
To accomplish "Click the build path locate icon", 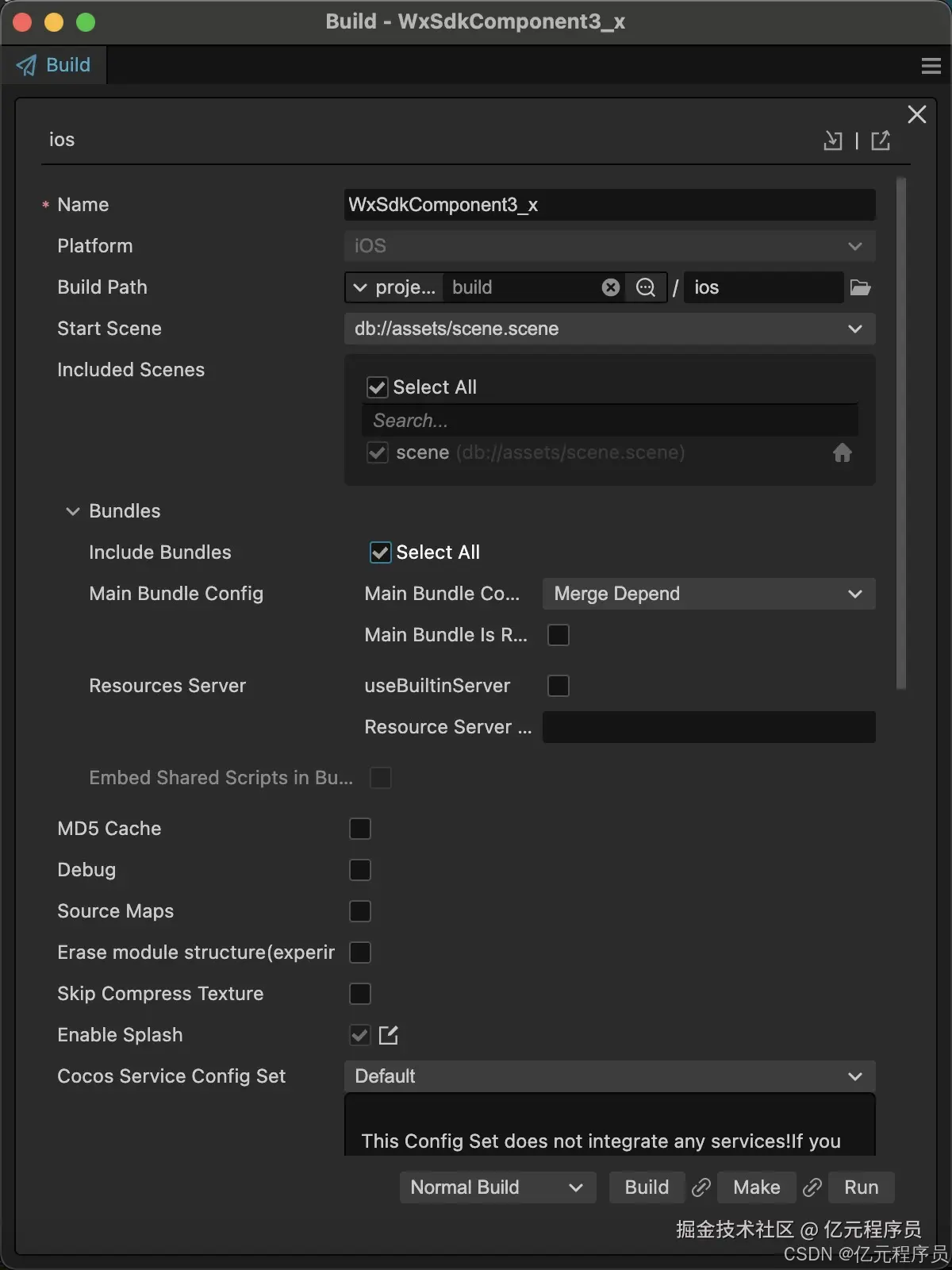I will tap(646, 287).
